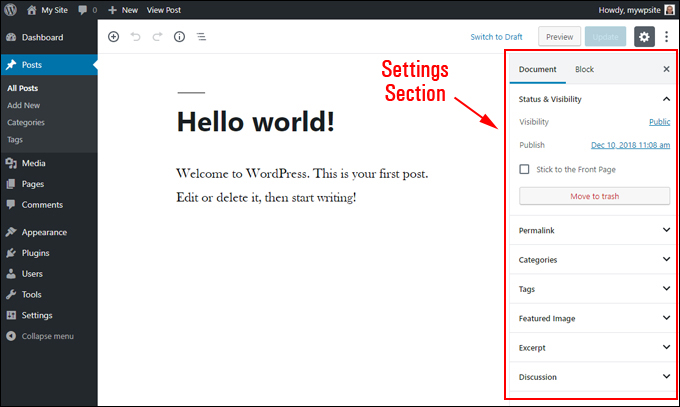Open My Site from the admin bar
680x407 pixels.
click(47, 10)
